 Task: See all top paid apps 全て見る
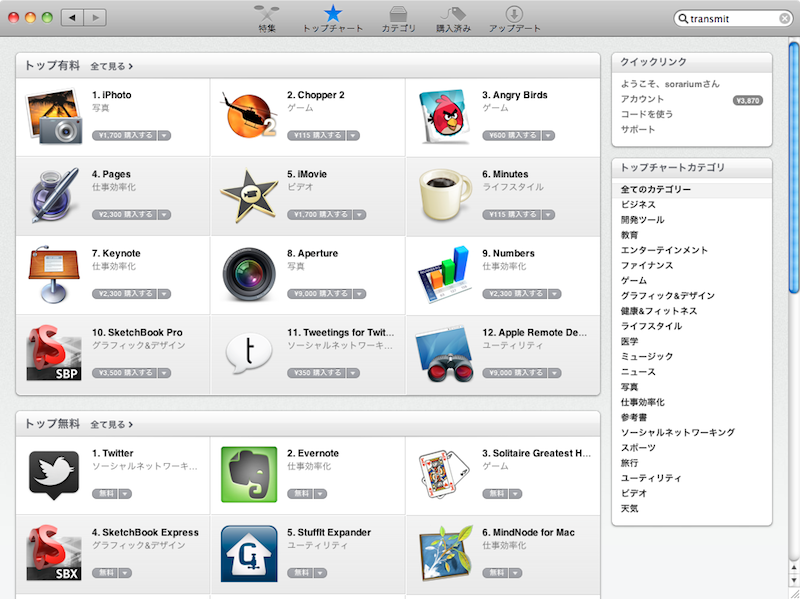click(x=112, y=66)
